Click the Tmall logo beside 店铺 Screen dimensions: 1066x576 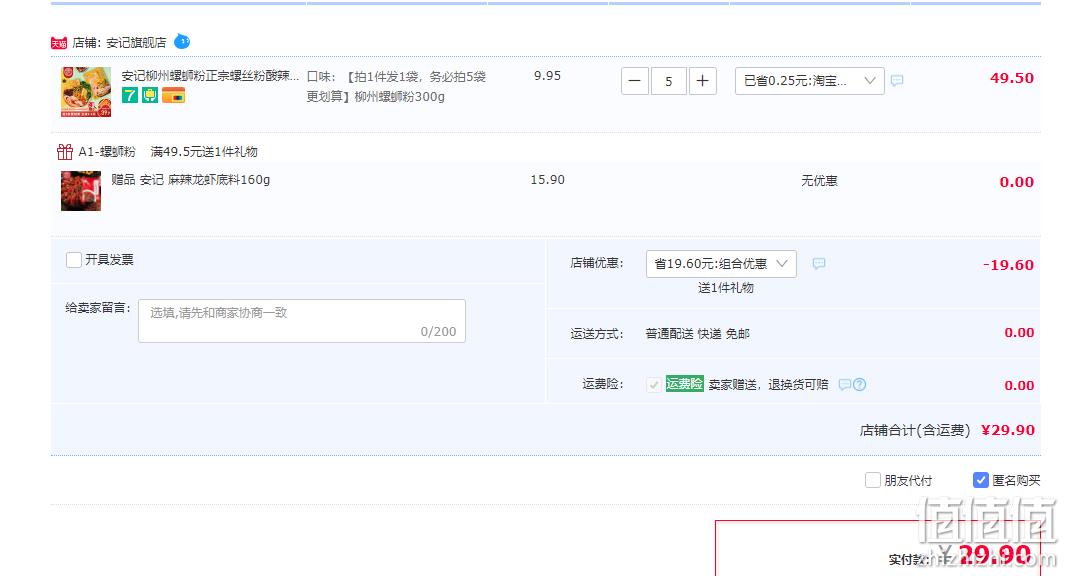coord(58,43)
